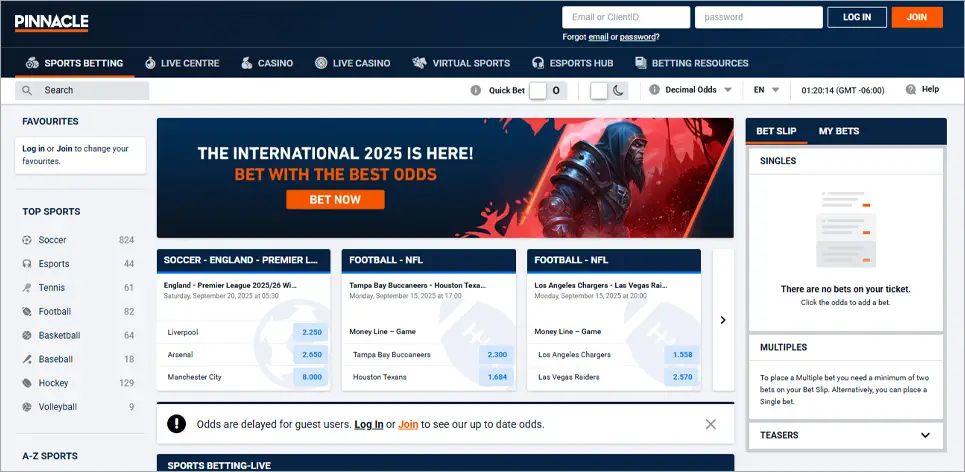The width and height of the screenshot is (965, 472).
Task: Open the EN language dropdown
Action: point(766,90)
